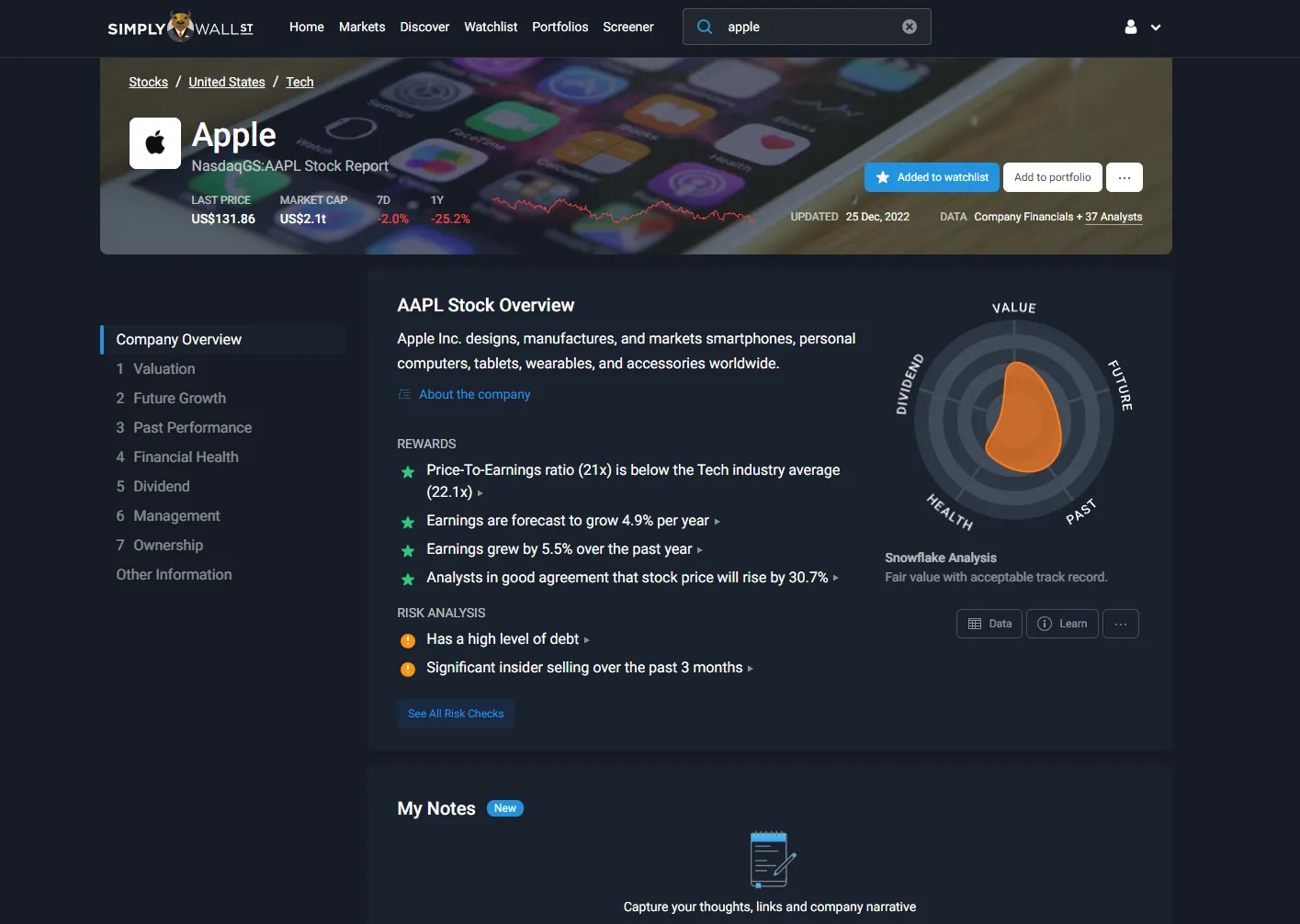This screenshot has width=1300, height=924.
Task: Click the Simply Wall St logo
Action: tap(180, 27)
